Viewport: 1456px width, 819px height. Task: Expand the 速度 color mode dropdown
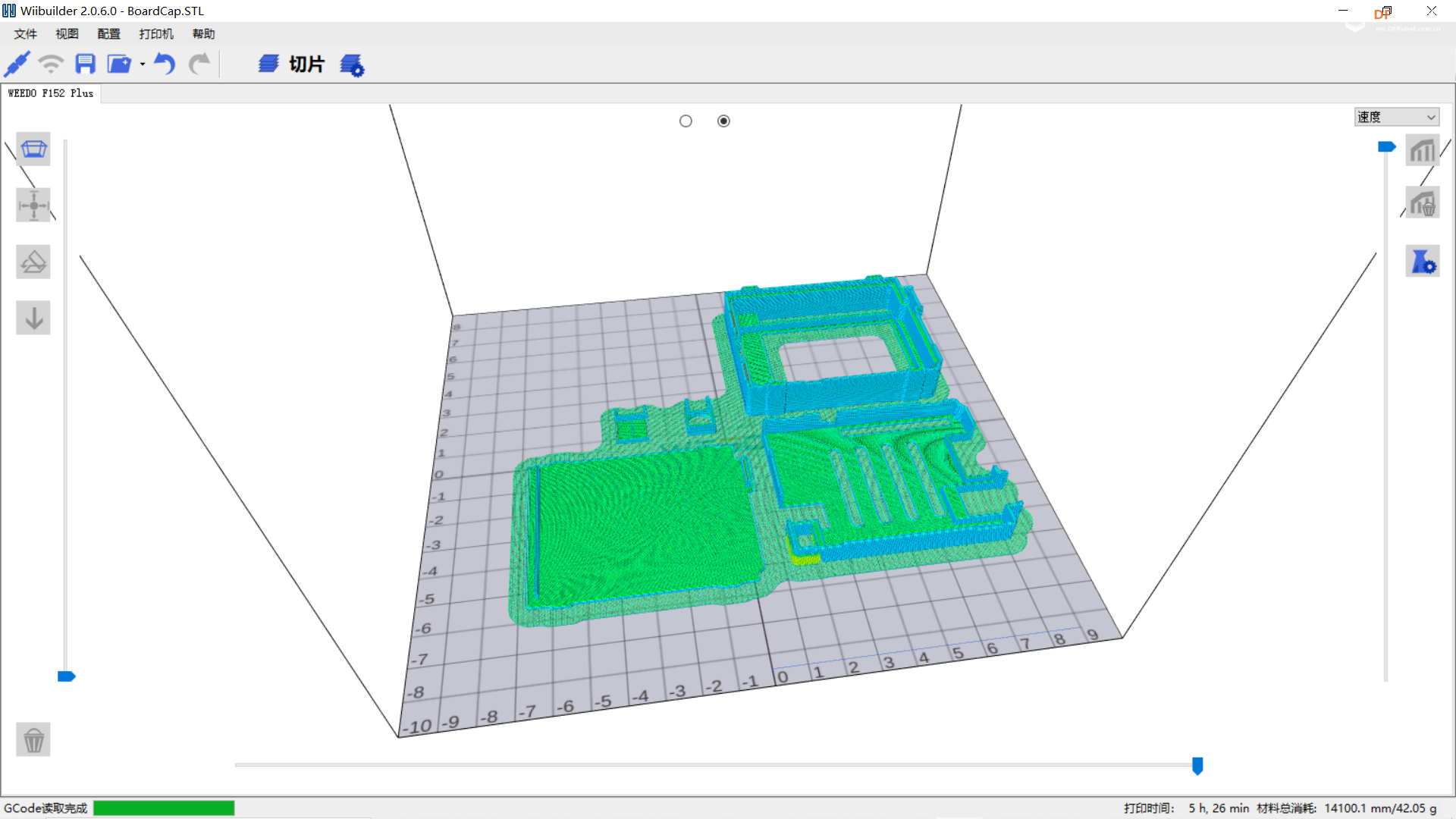[1396, 117]
